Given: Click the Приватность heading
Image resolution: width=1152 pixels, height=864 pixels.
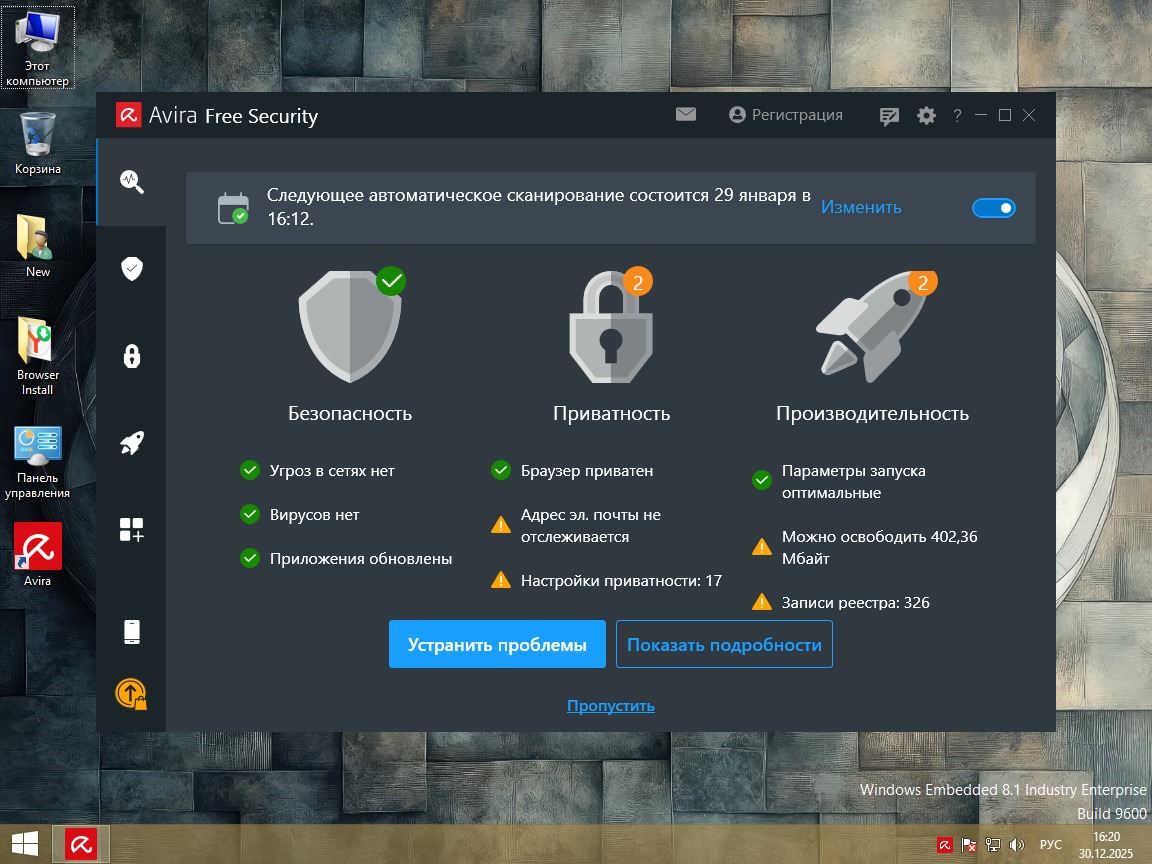Looking at the screenshot, I should click(x=611, y=413).
